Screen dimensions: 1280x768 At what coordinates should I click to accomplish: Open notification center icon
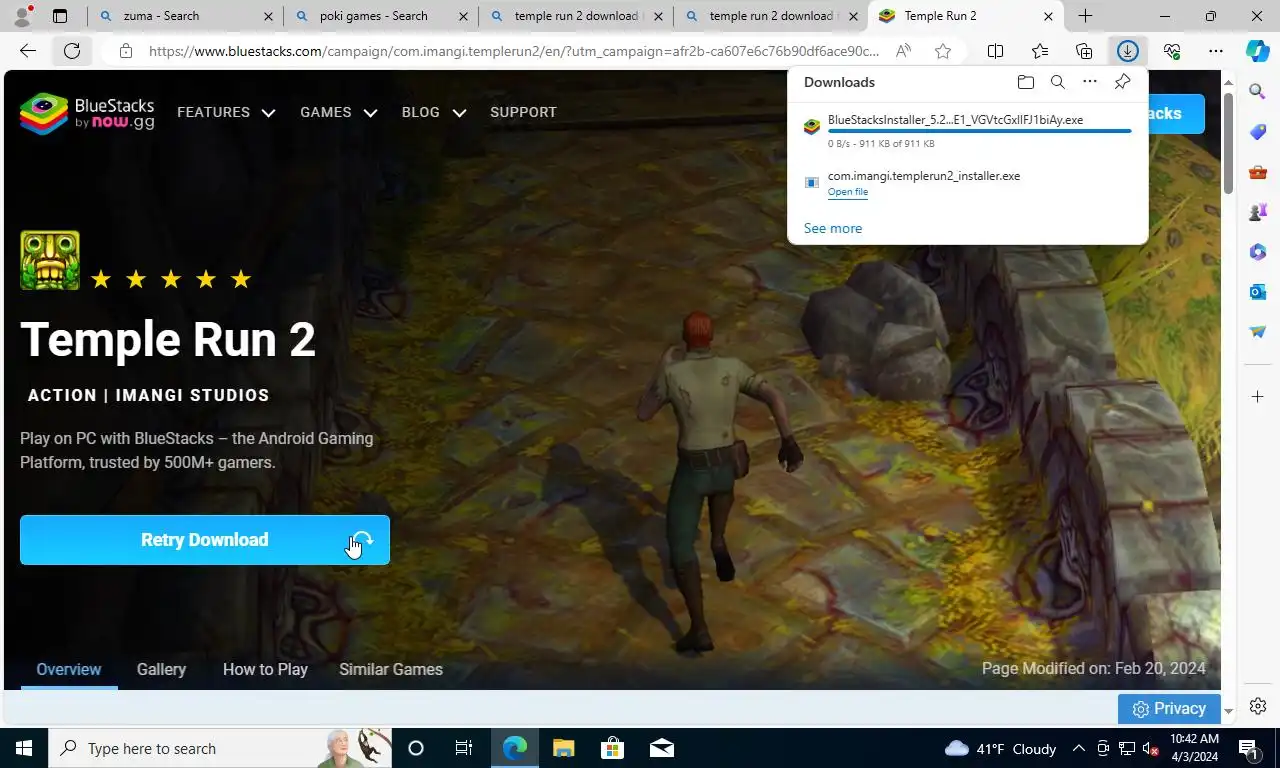coord(1248,748)
